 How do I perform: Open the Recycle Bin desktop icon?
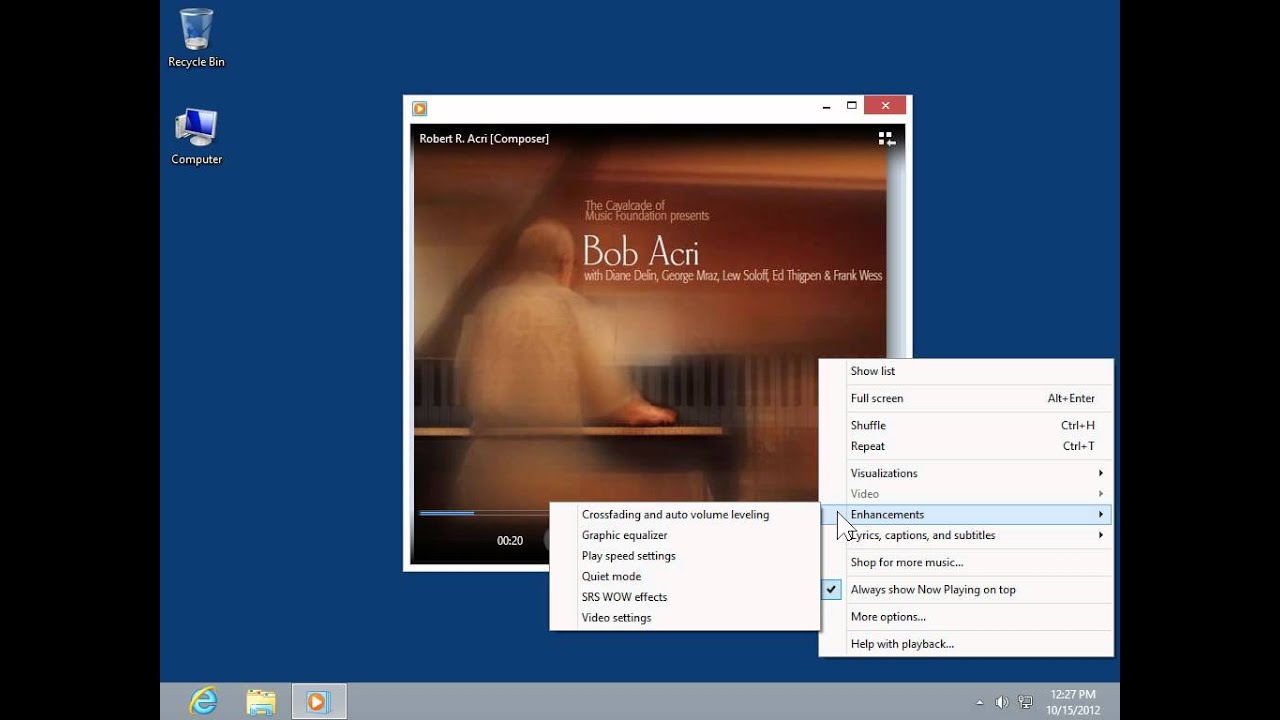click(196, 38)
